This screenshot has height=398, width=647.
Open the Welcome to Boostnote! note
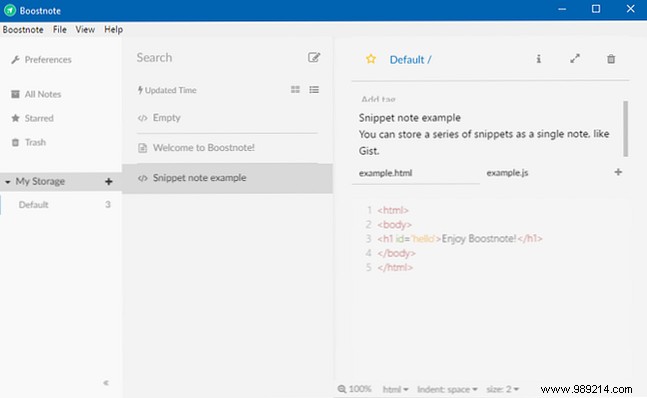[227, 148]
